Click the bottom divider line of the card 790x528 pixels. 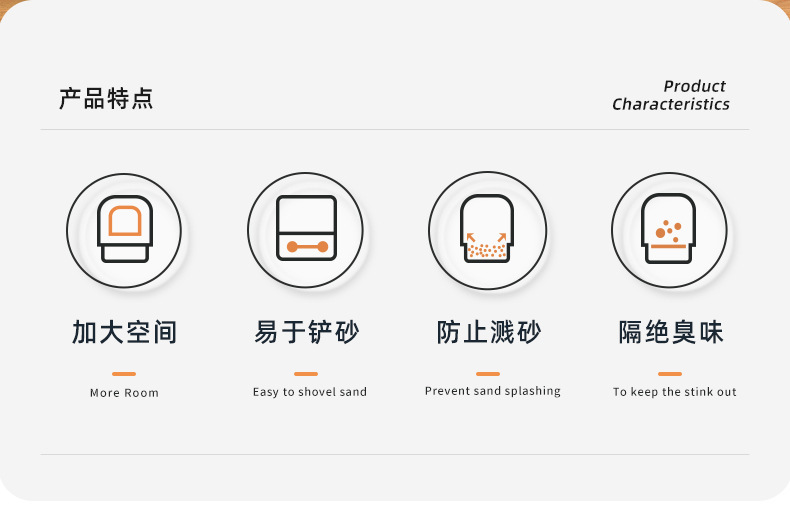pos(395,454)
